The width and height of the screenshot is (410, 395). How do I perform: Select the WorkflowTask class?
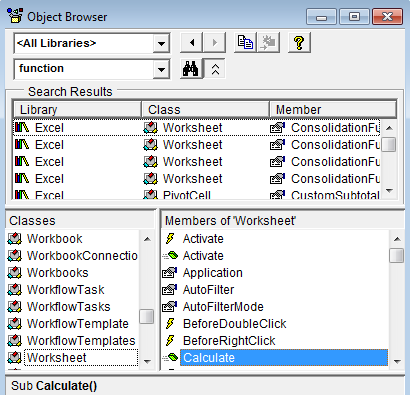65,290
